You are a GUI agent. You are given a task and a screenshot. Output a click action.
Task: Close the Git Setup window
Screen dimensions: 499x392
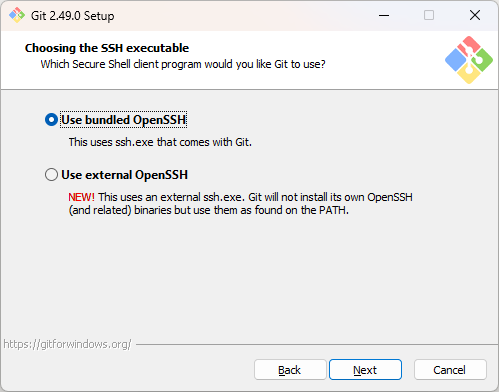(x=475, y=15)
